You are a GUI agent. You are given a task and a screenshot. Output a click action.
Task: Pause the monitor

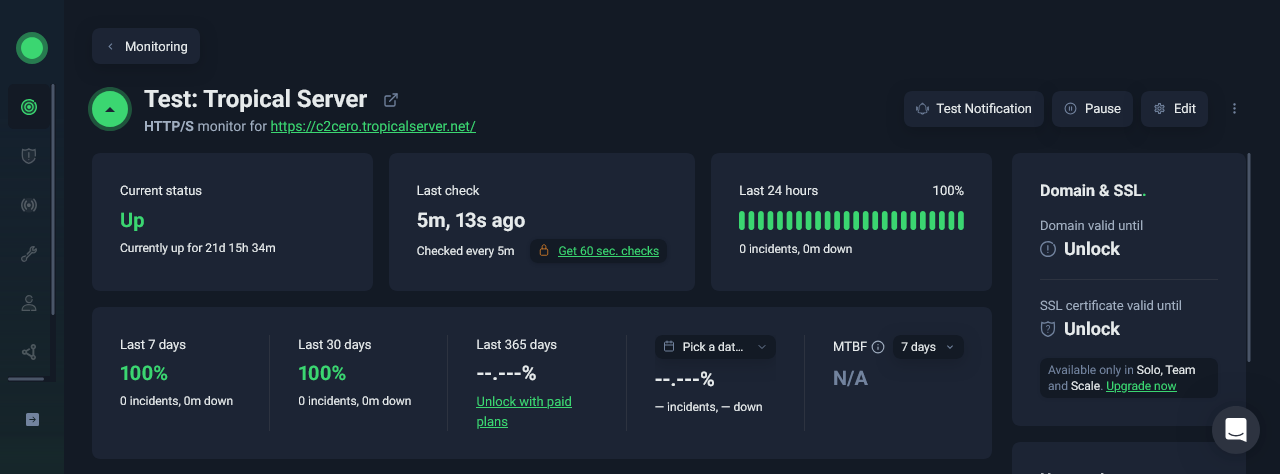[1092, 109]
